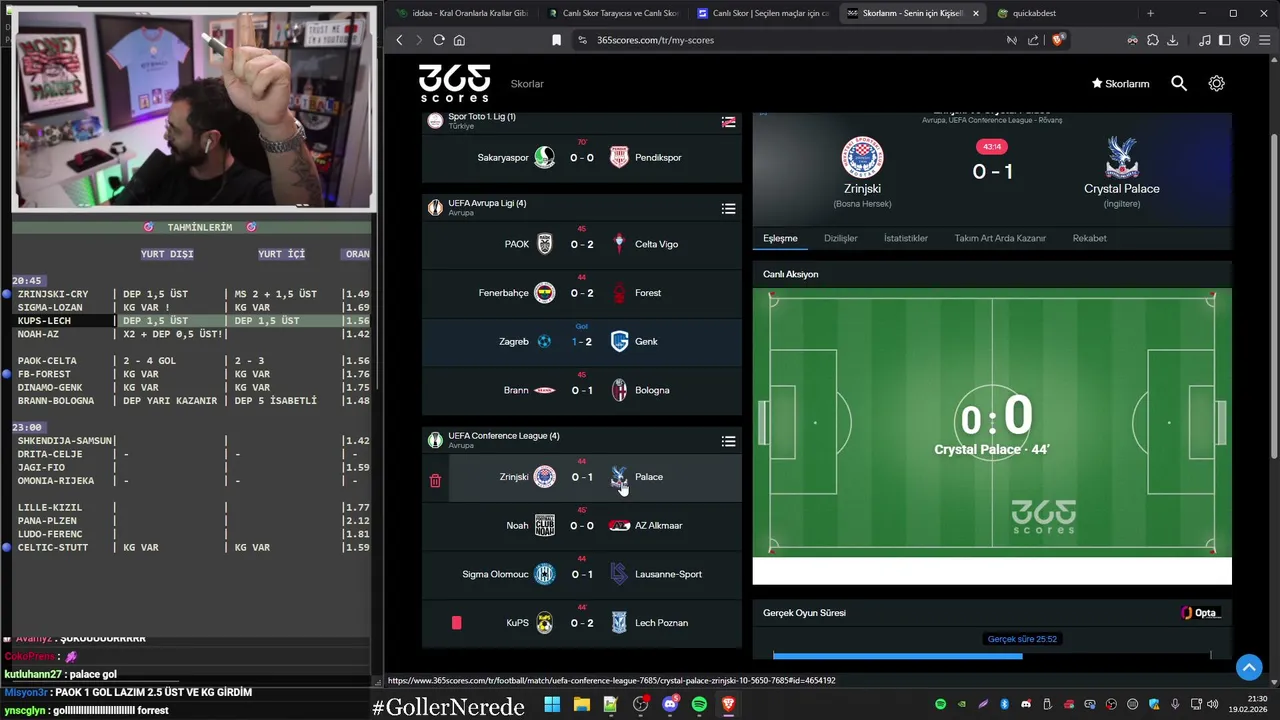Viewport: 1280px width, 720px height.
Task: Click the 365 scores logo
Action: click(454, 83)
